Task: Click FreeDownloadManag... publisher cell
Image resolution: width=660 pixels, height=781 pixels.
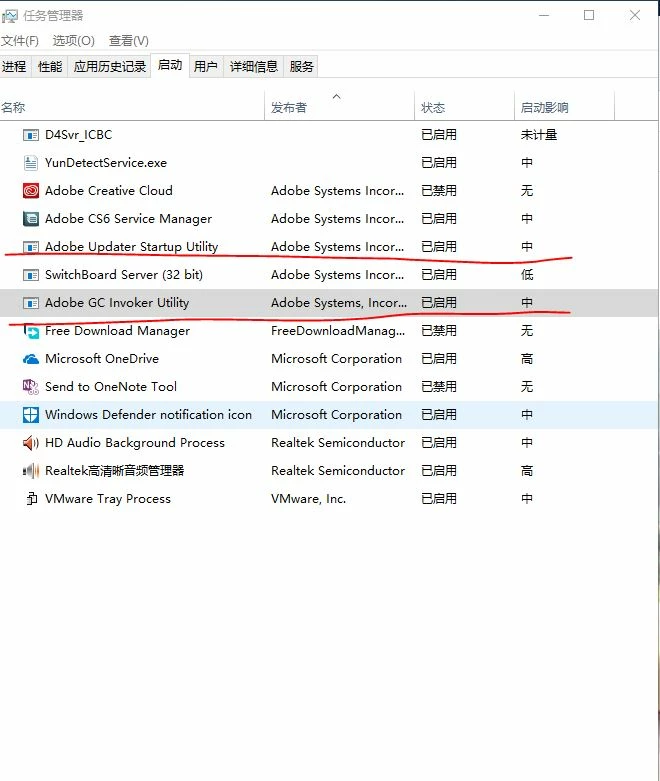Action: [338, 331]
